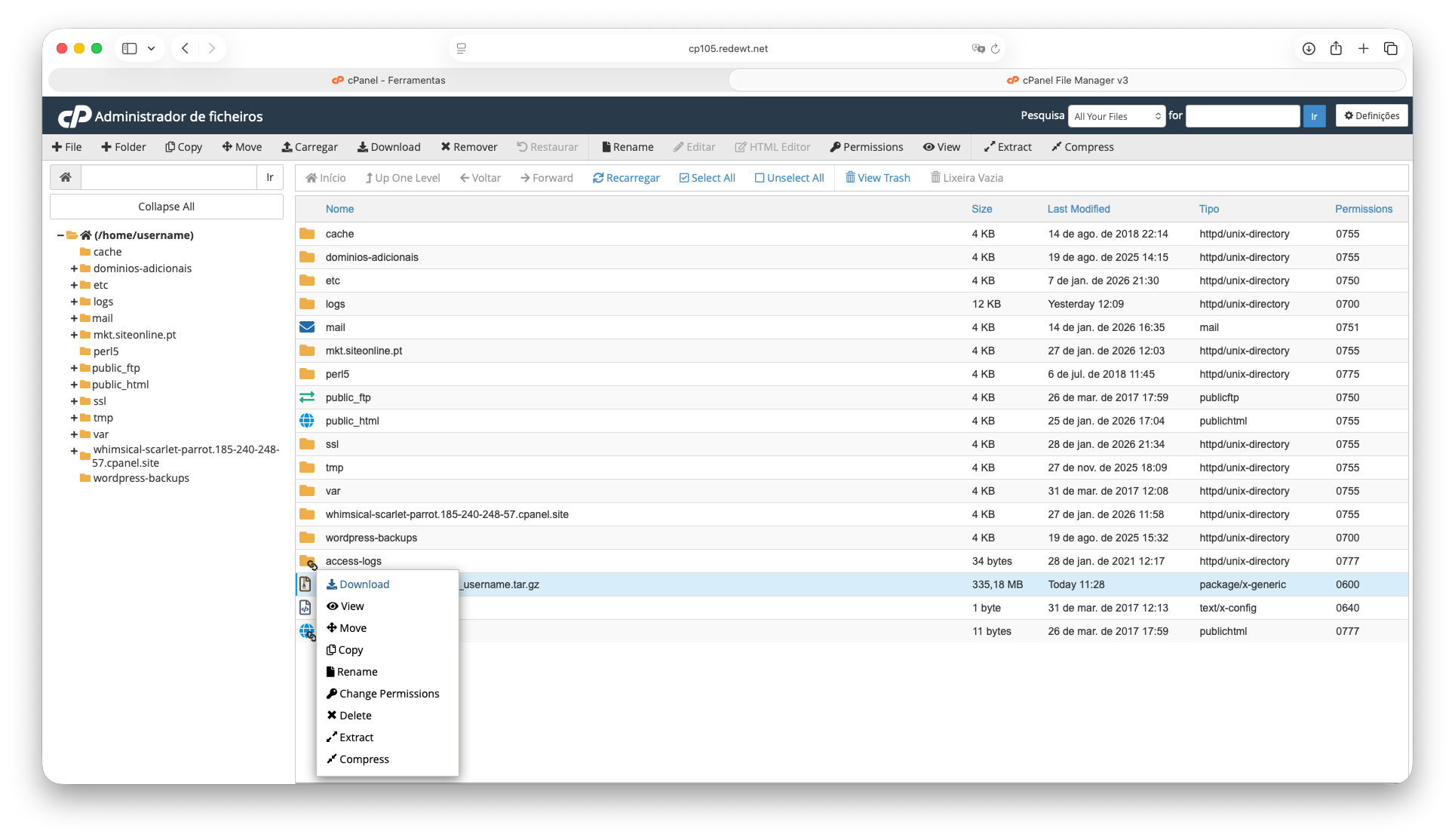Open Permissions from the toolbar
This screenshot has width=1455, height=840.
[866, 147]
